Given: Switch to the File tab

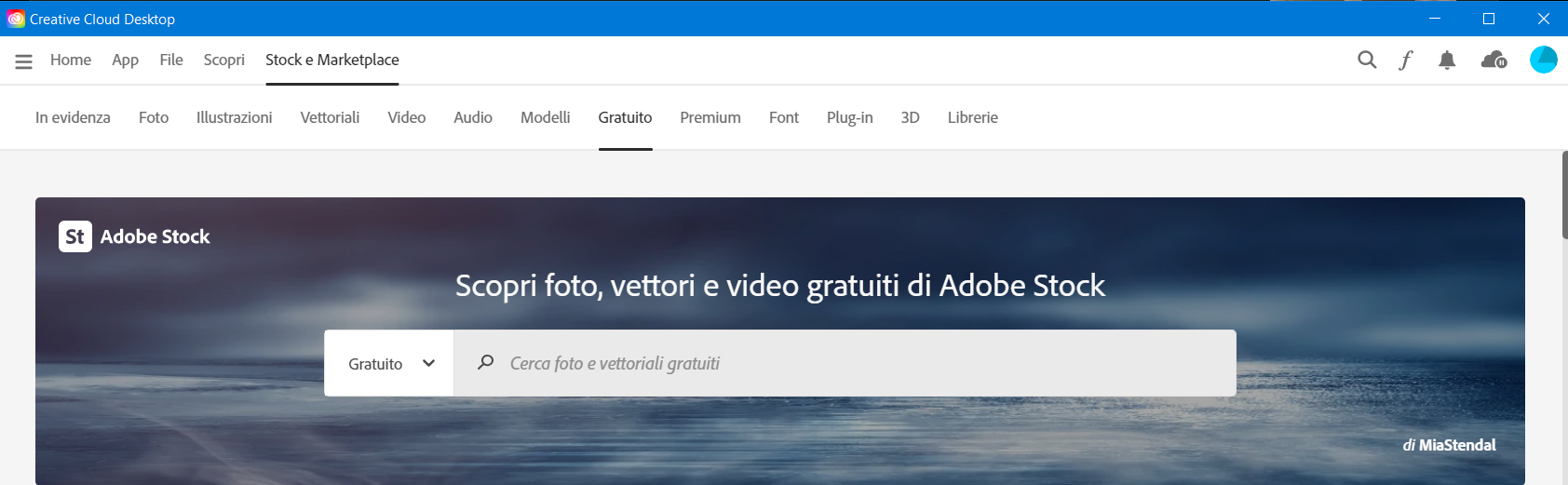Looking at the screenshot, I should point(171,60).
